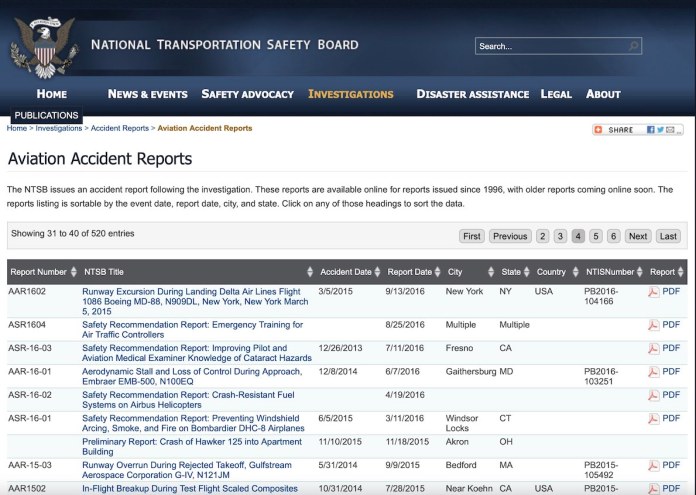This screenshot has height=495, width=696.
Task: Click the SHARE button label
Action: [x=621, y=130]
